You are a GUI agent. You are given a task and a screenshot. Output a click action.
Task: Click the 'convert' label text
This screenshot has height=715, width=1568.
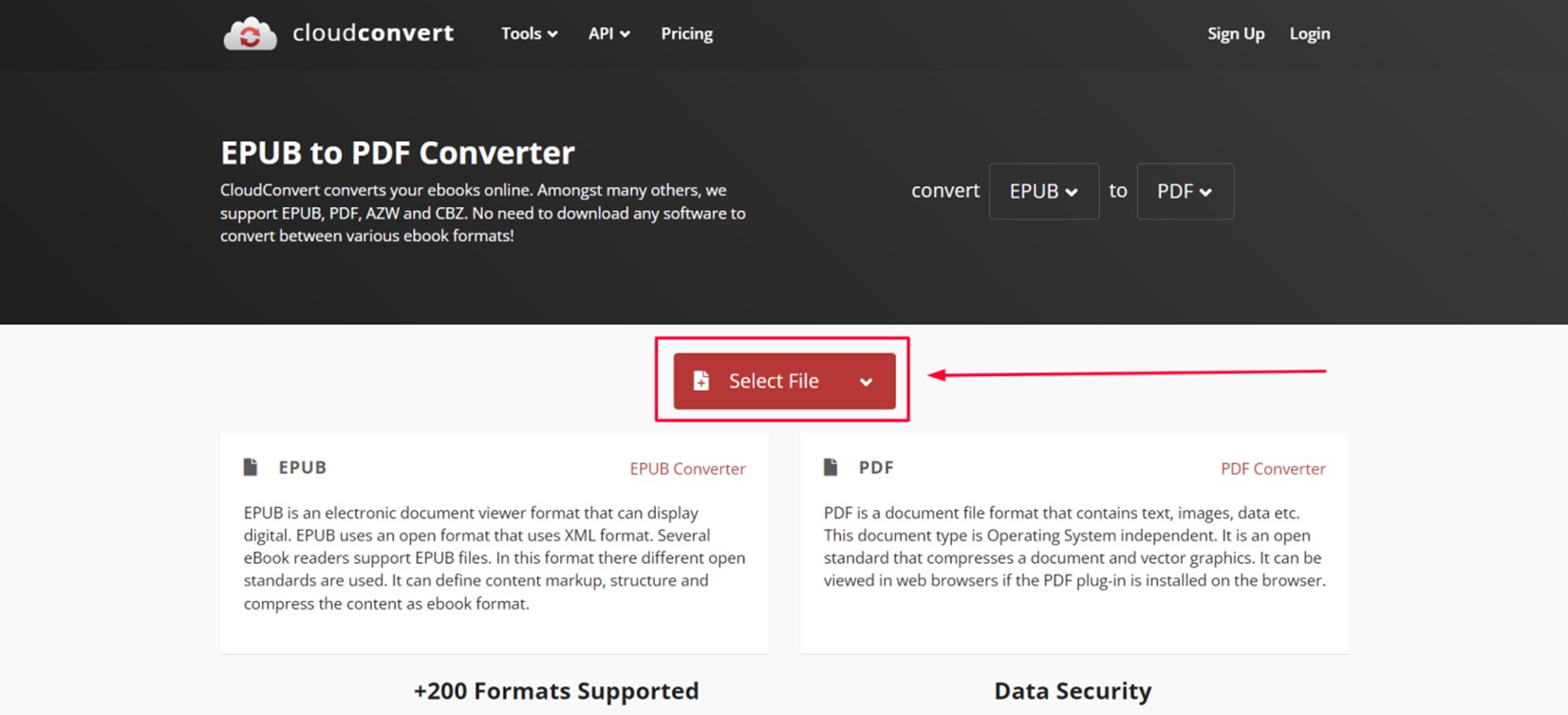pyautogui.click(x=945, y=191)
